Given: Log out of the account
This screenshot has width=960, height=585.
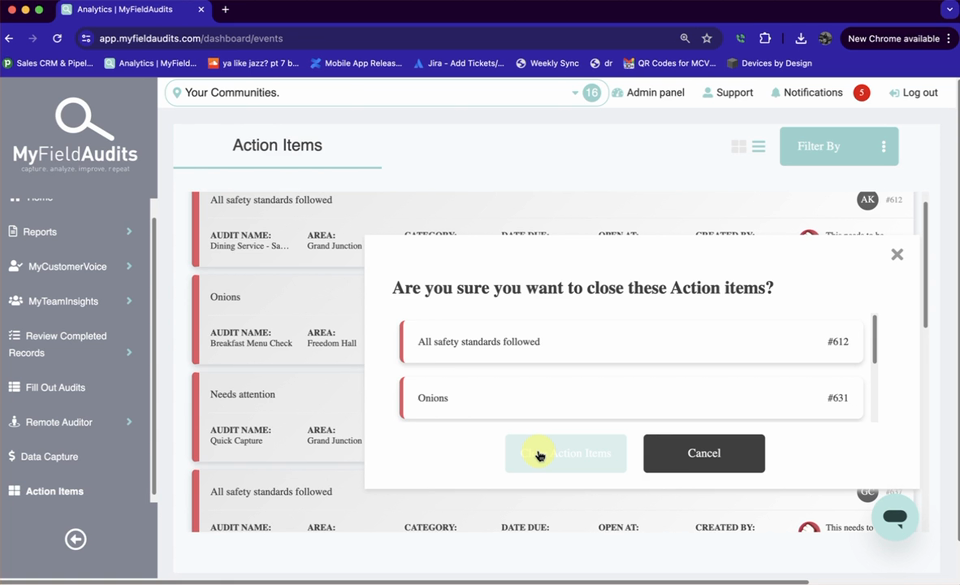Looking at the screenshot, I should click(913, 92).
